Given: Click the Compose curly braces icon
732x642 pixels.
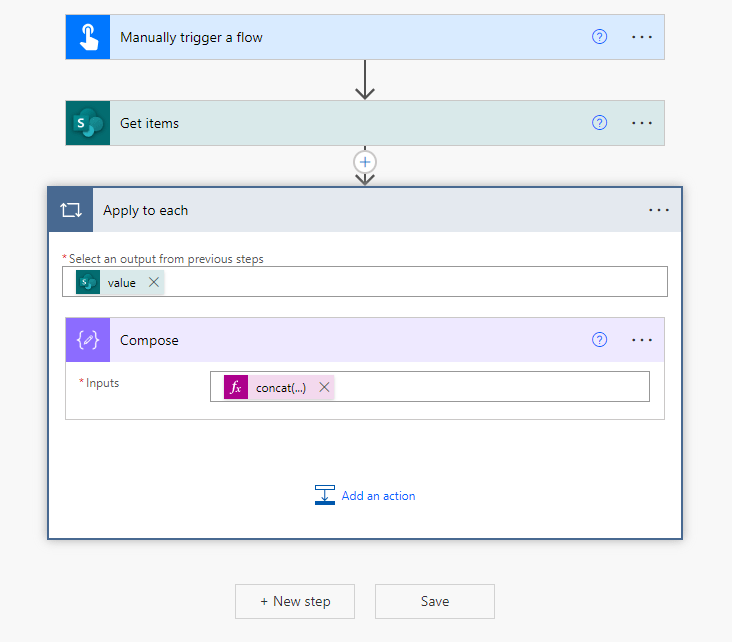Looking at the screenshot, I should 88,340.
